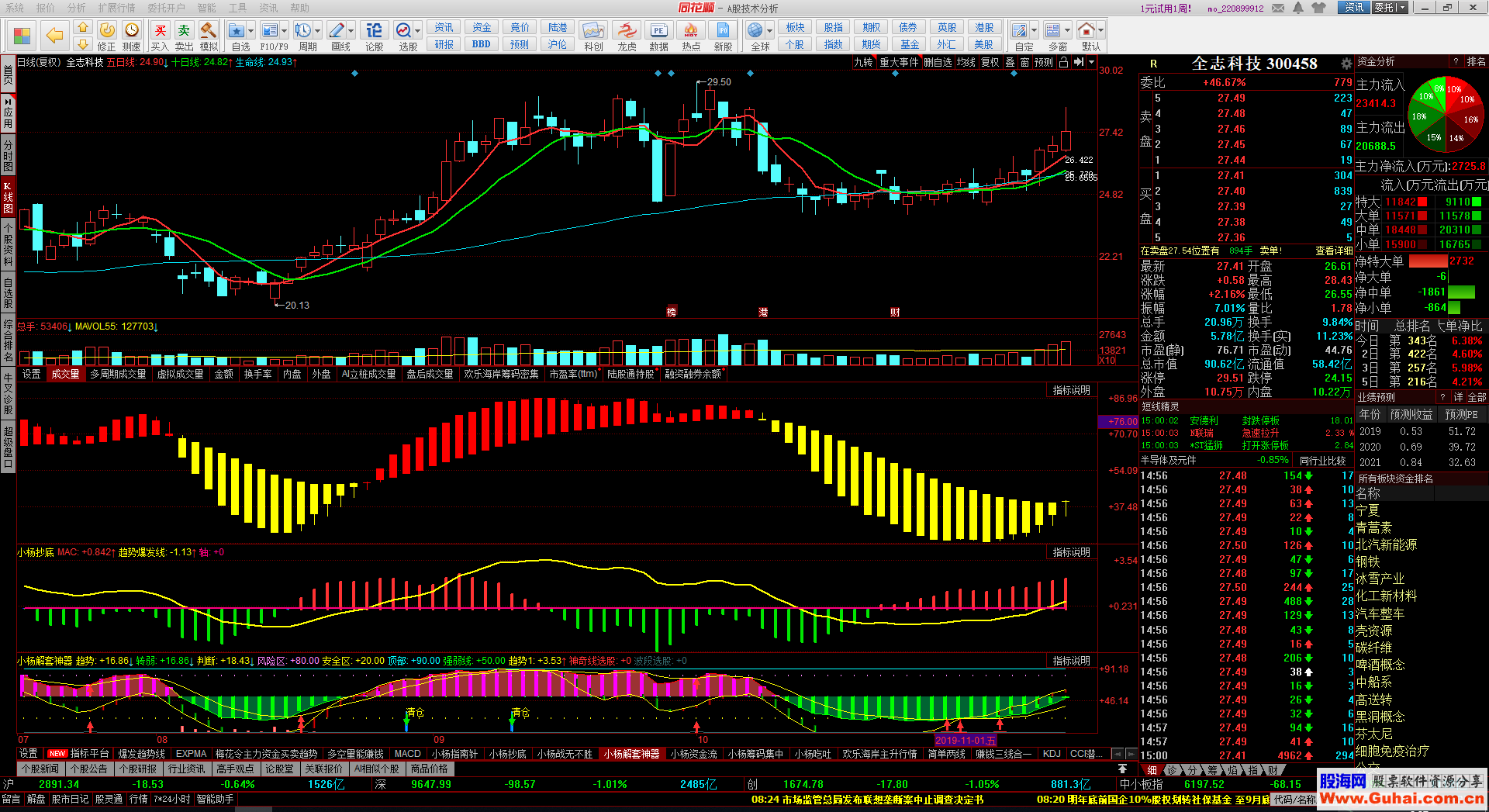The width and height of the screenshot is (1489, 812).
Task: Open the 科创 board icon
Action: coord(593,36)
